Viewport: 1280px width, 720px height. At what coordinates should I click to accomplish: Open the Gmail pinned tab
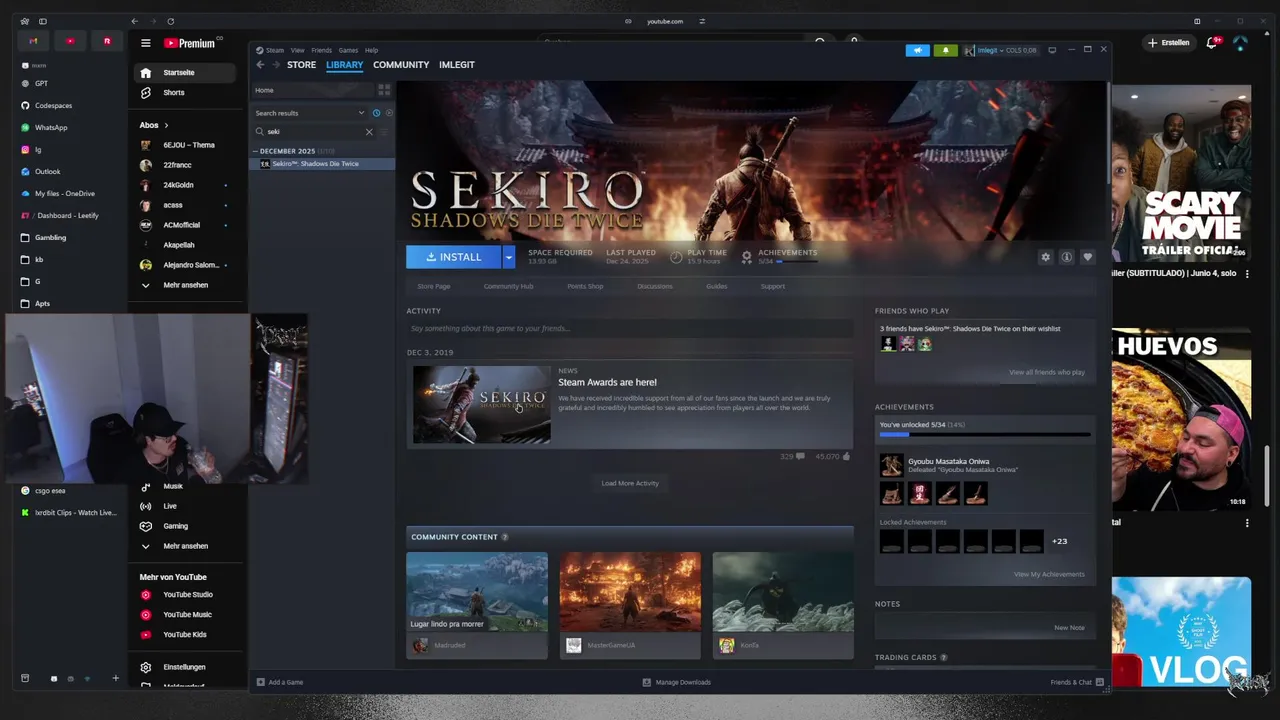(33, 41)
